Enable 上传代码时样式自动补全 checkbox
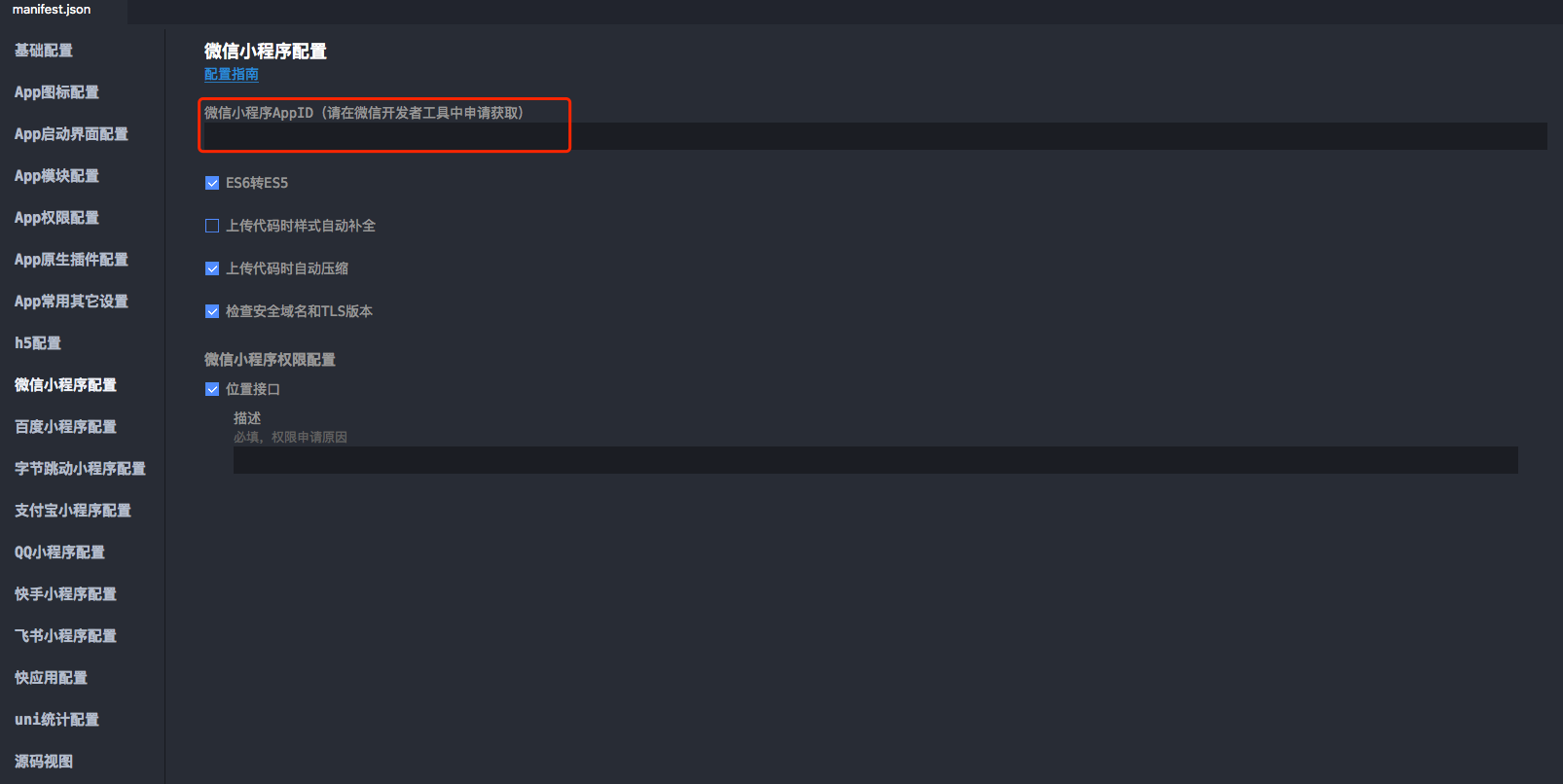The width and height of the screenshot is (1563, 784). click(212, 226)
